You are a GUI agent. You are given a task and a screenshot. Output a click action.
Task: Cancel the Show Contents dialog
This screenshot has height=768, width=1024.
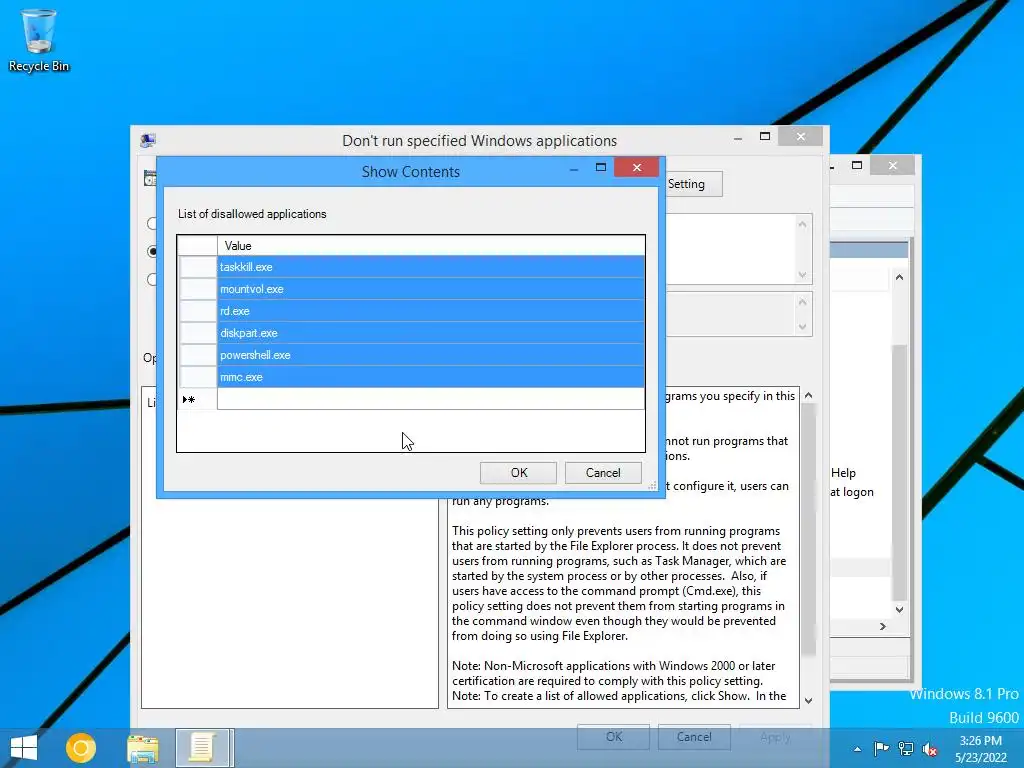[603, 473]
